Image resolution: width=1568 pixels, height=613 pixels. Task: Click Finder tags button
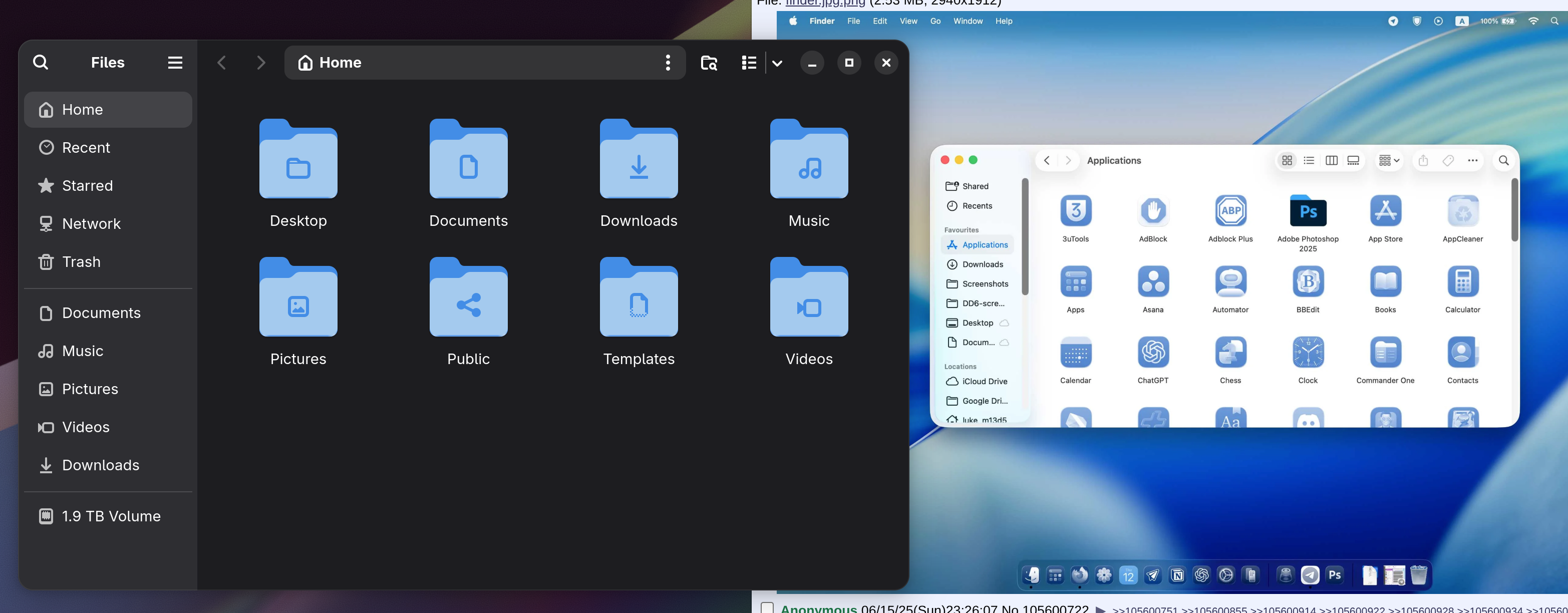[1448, 161]
